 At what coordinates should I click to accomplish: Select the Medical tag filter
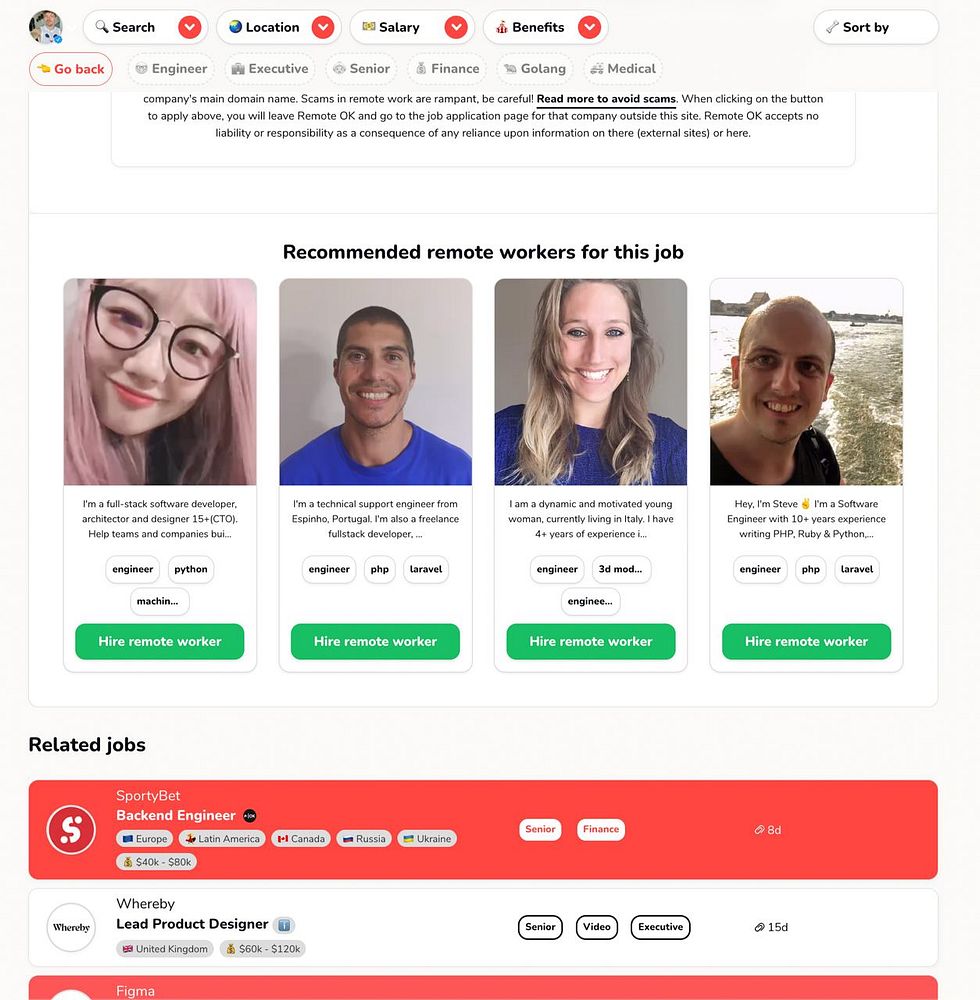coord(623,69)
